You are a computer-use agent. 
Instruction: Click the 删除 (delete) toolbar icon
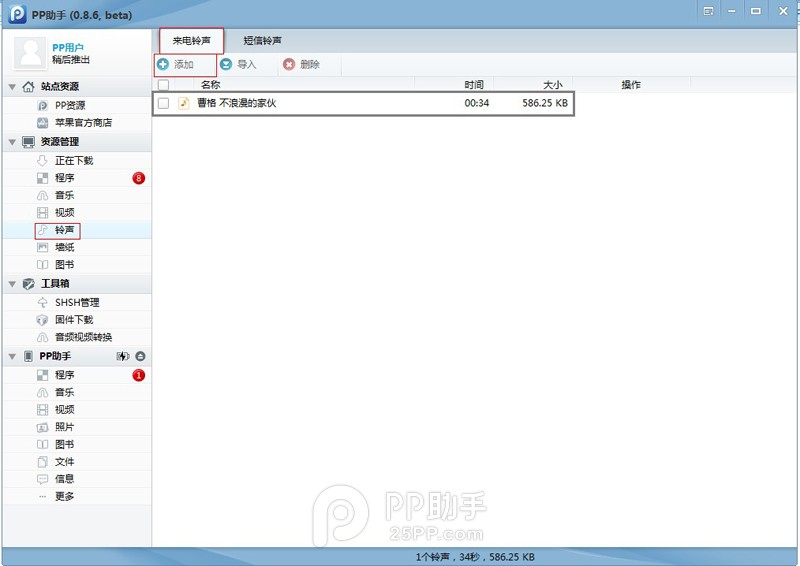289,64
